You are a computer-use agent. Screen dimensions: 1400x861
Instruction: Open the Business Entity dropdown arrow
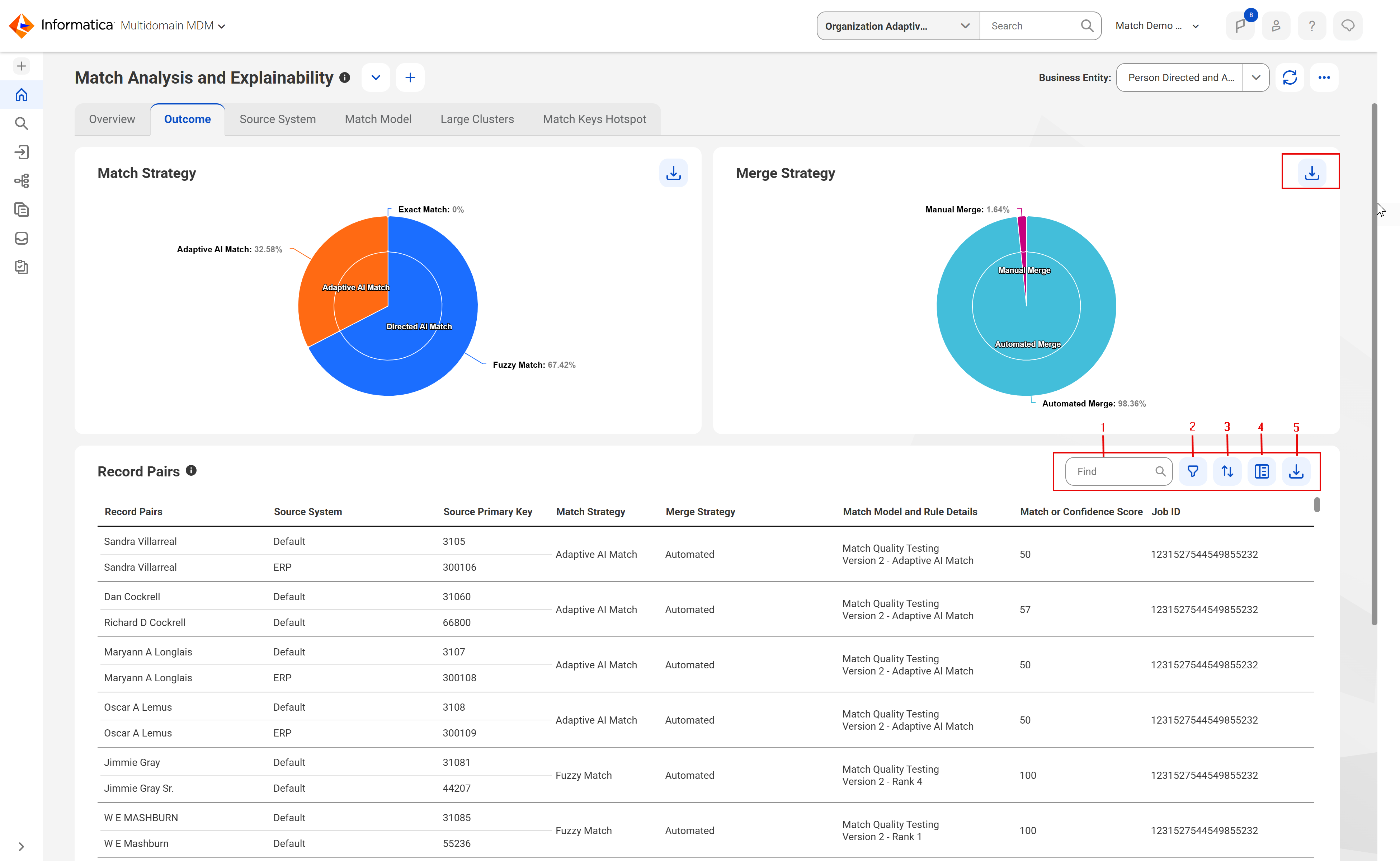tap(1256, 77)
